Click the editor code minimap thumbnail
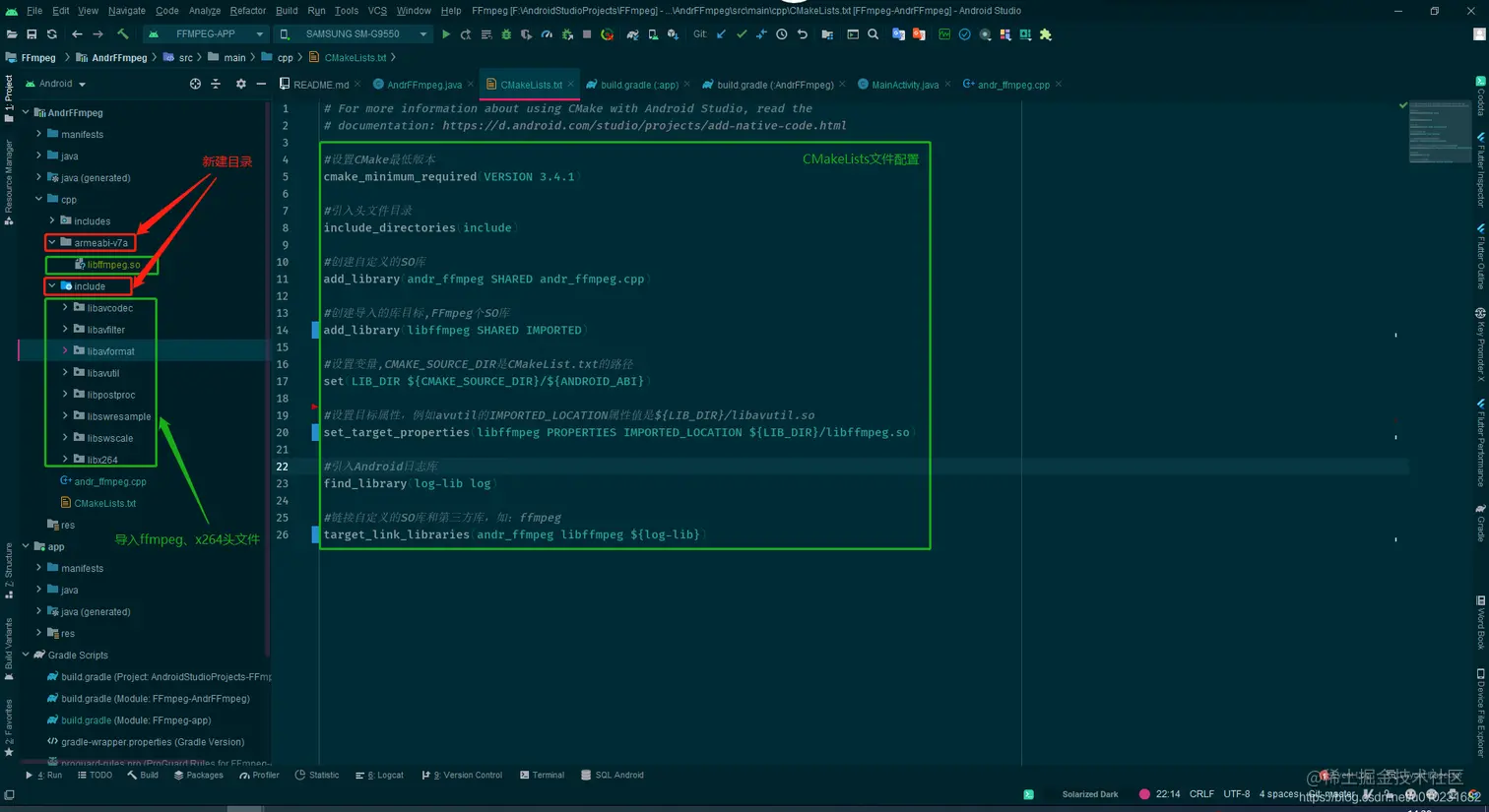Screen dimensions: 1489x812 [x=1439, y=131]
